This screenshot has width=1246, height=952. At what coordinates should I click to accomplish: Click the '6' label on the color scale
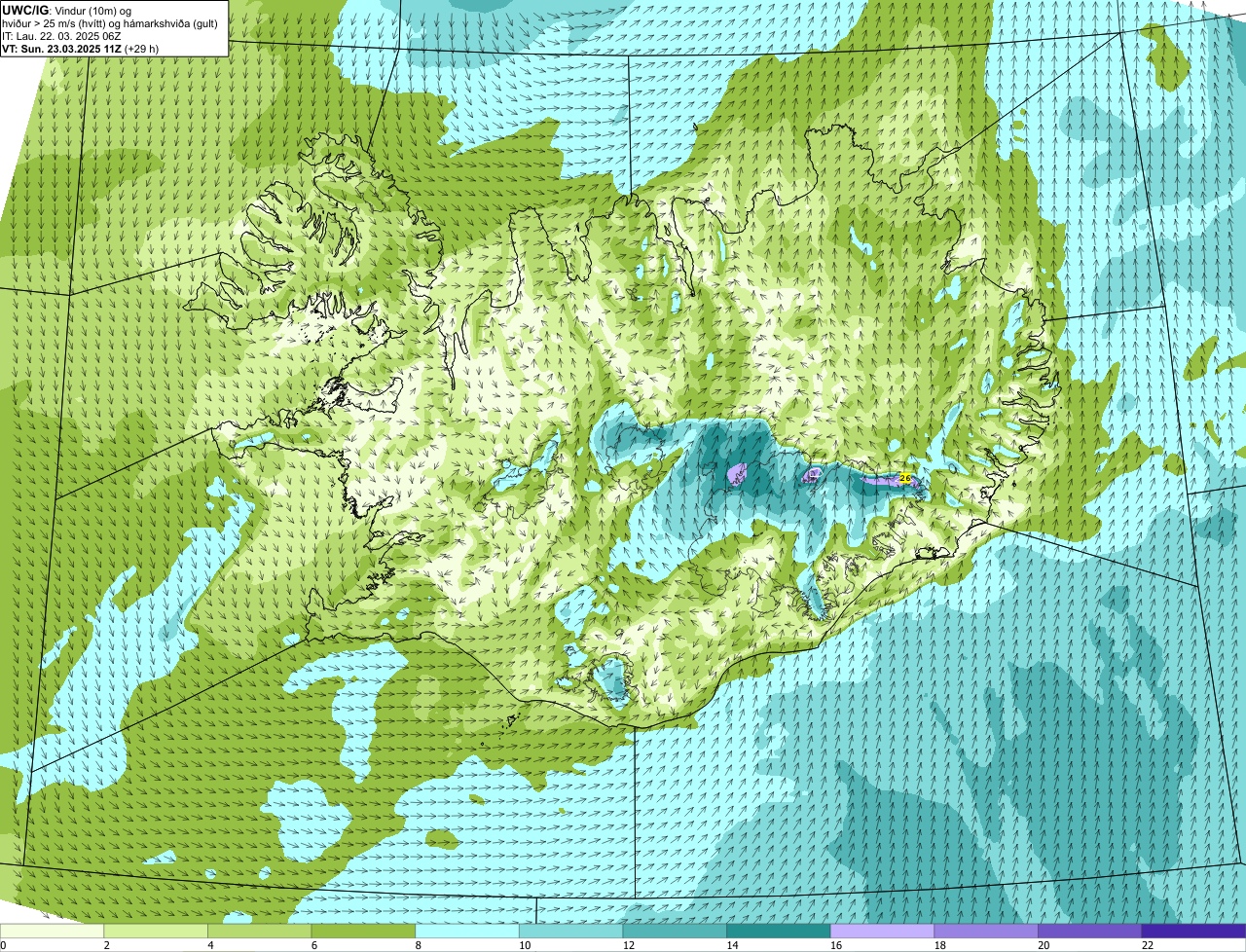[x=313, y=945]
